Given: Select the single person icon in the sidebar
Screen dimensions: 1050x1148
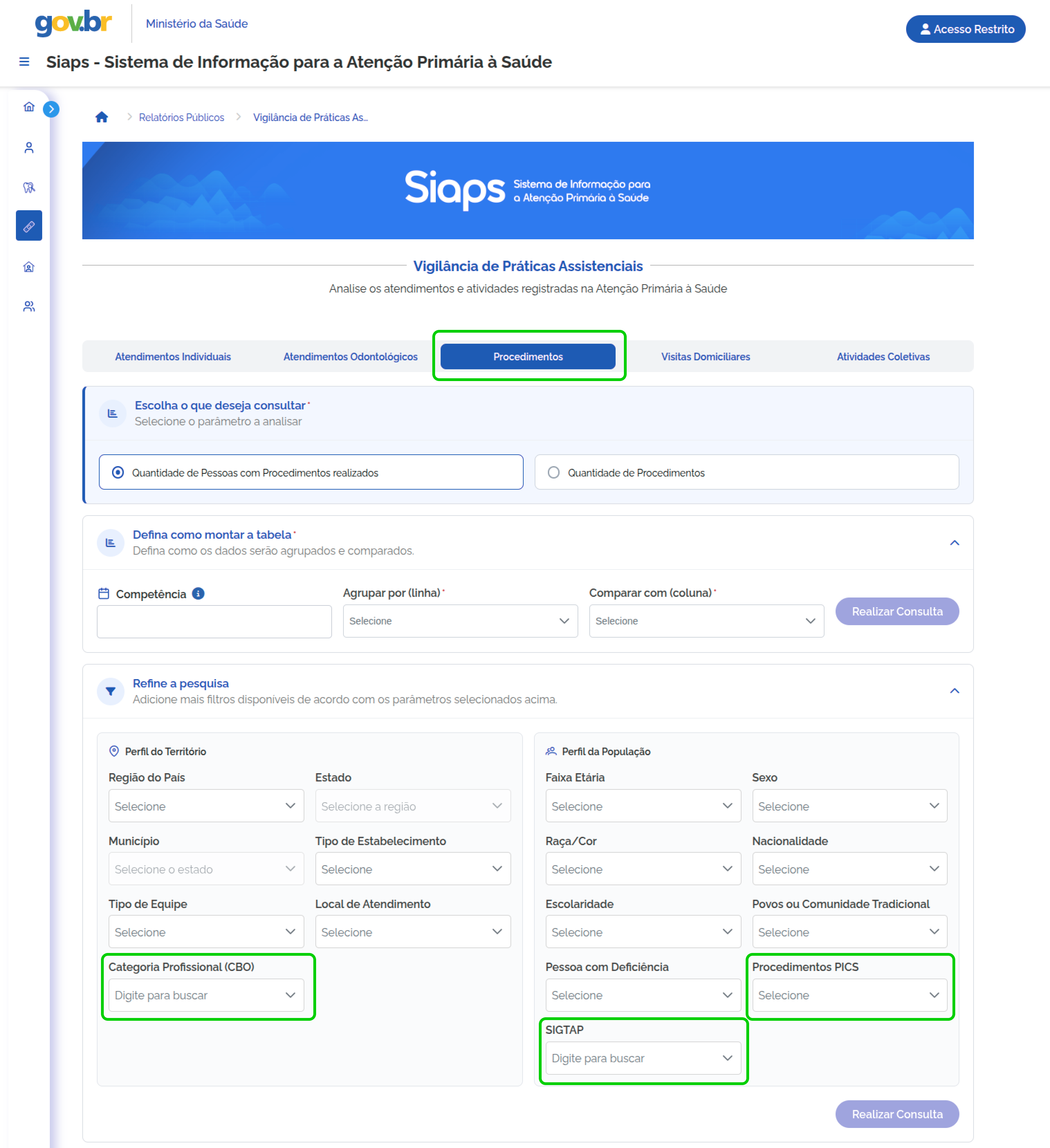Looking at the screenshot, I should click(29, 148).
